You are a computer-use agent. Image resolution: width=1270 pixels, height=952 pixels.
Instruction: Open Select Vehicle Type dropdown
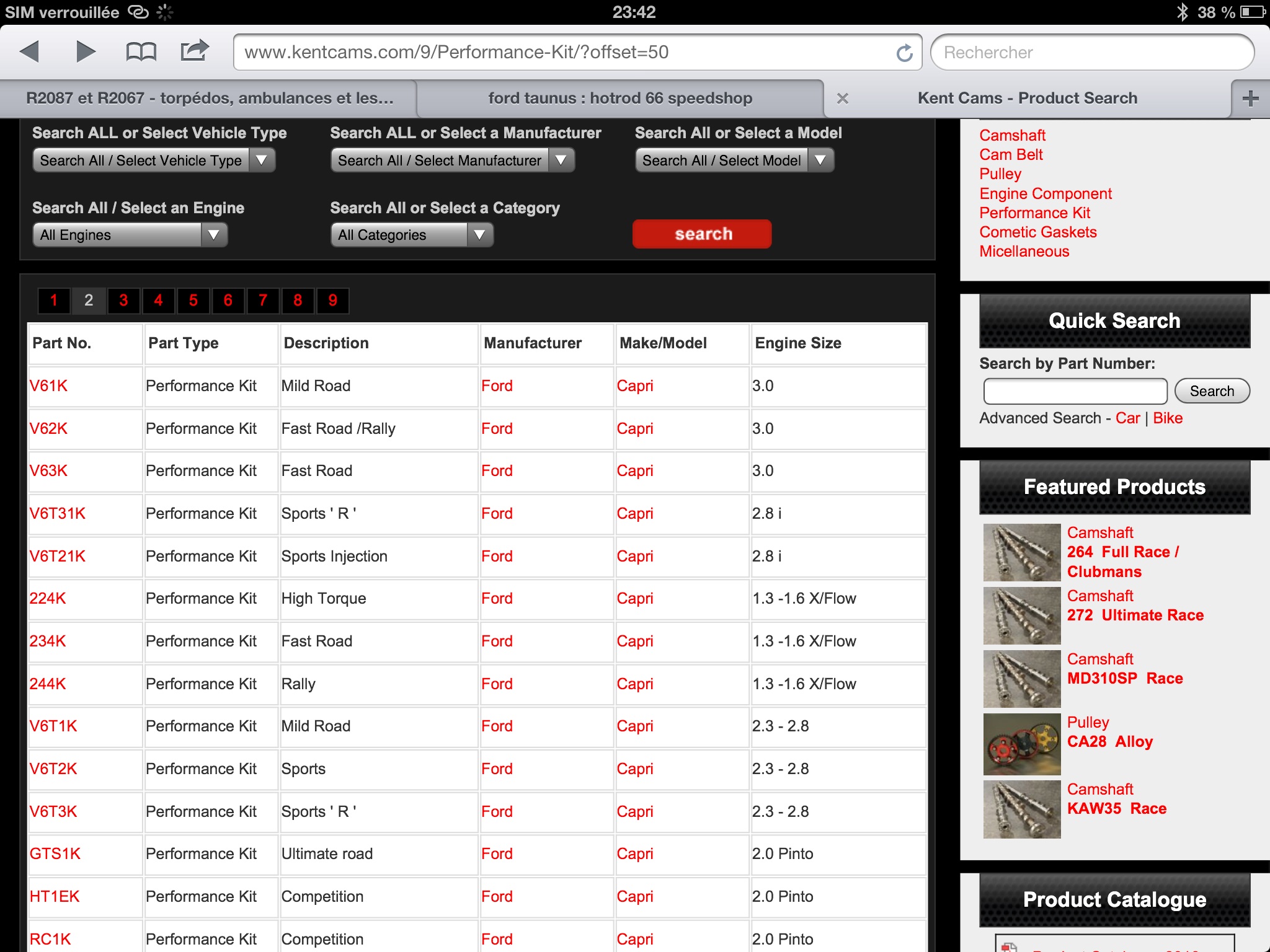click(153, 161)
